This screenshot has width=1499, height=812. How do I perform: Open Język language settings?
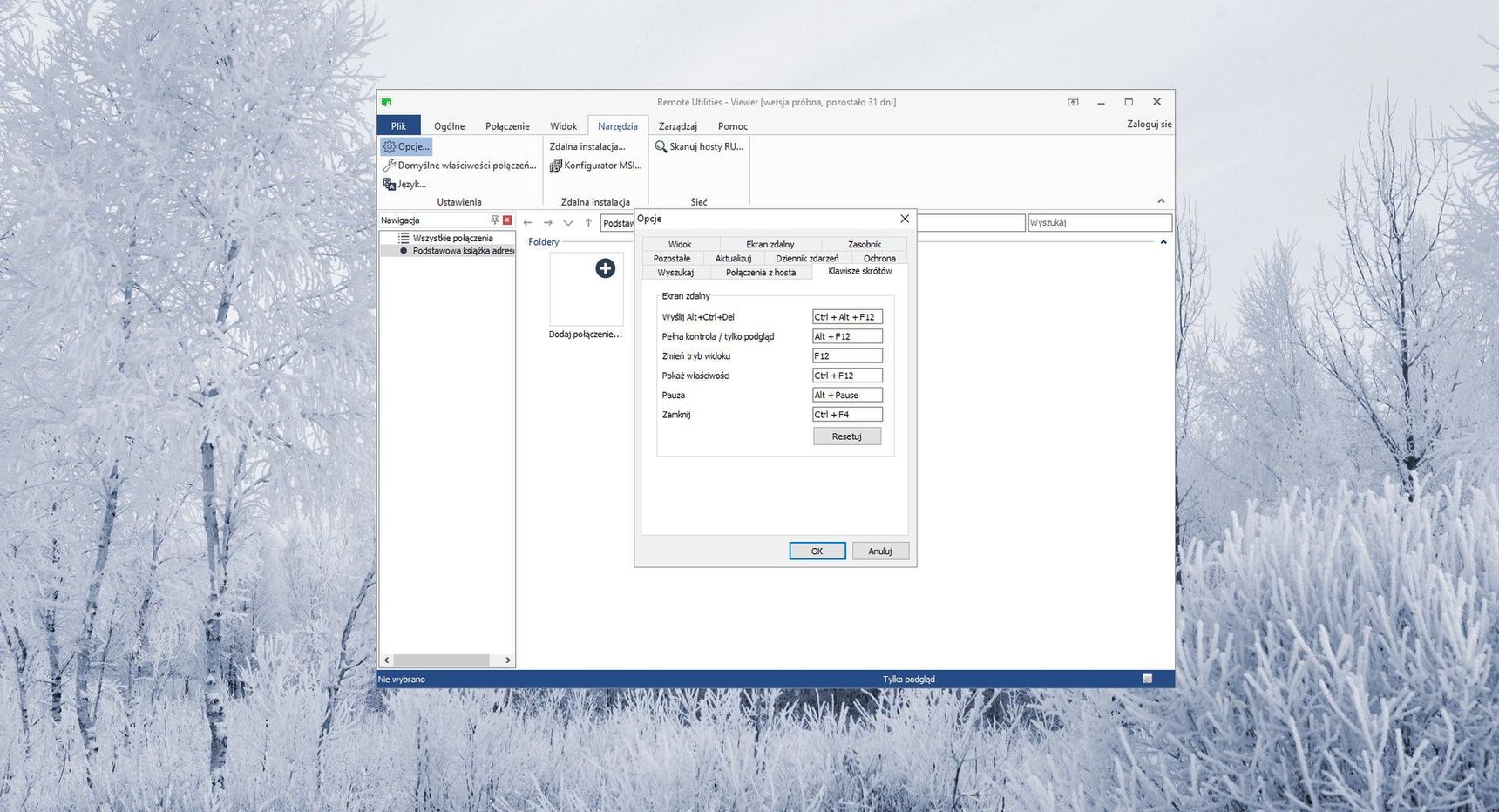[405, 184]
